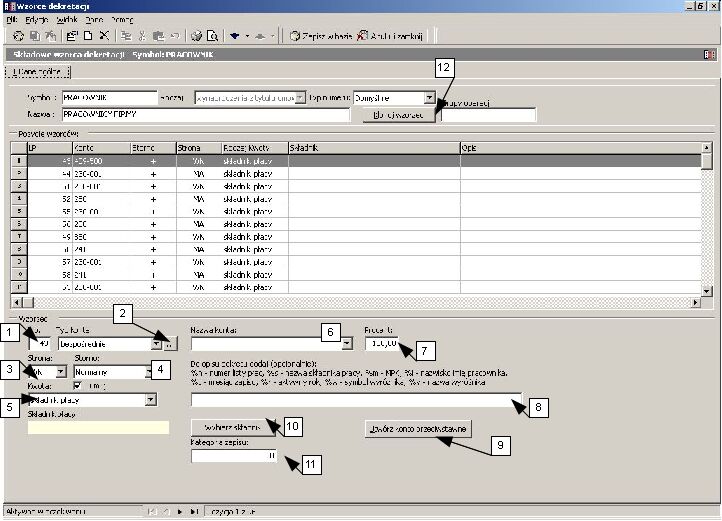The width and height of the screenshot is (722, 521).
Task: Expand the Typ konta dropdown
Action: pos(157,344)
